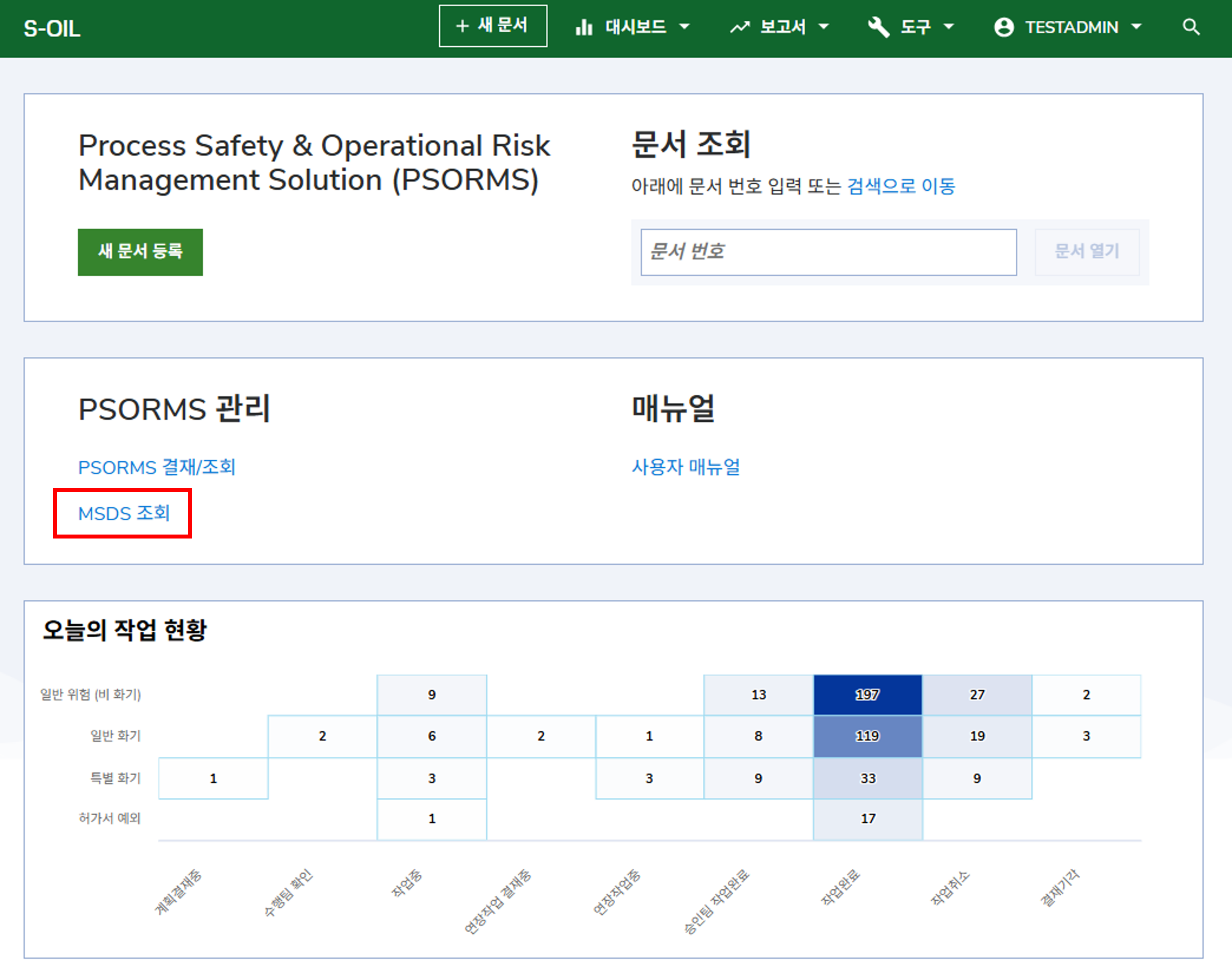This screenshot has width=1232, height=980.
Task: Click the 계획결재중 axis label
Action: 178,891
